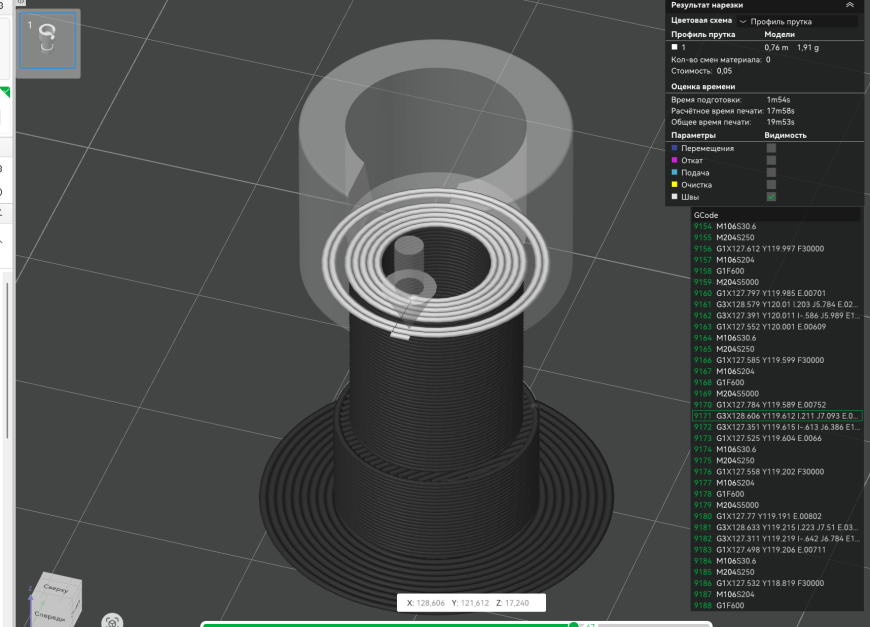Select highlighted G-code line 9171

pyautogui.click(x=777, y=416)
